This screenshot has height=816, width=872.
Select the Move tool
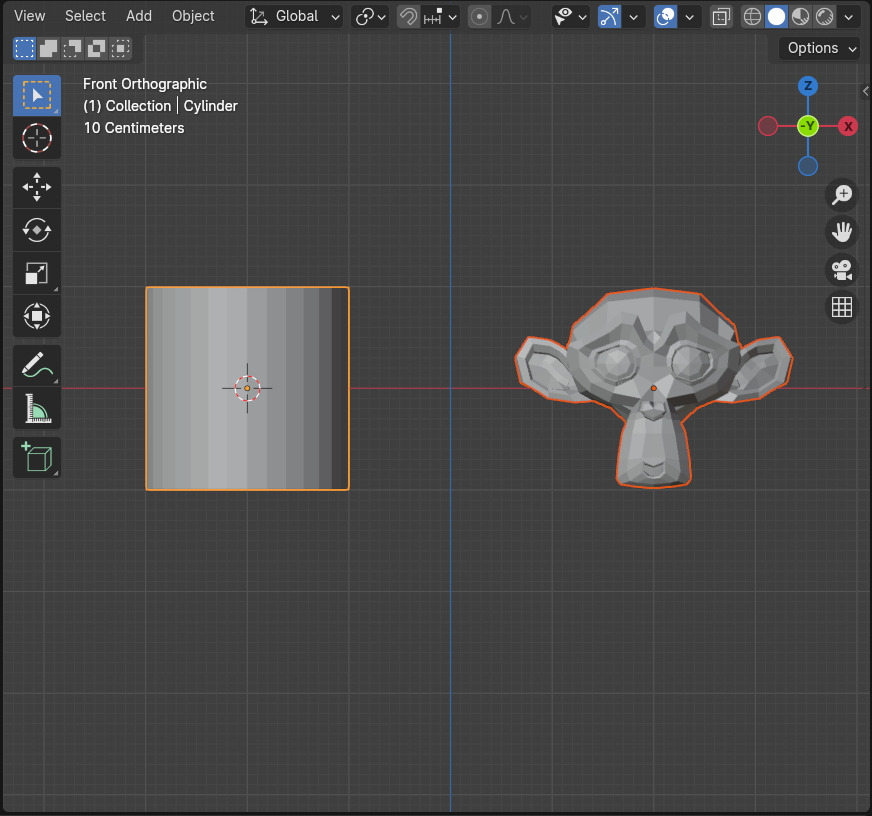coord(37,187)
